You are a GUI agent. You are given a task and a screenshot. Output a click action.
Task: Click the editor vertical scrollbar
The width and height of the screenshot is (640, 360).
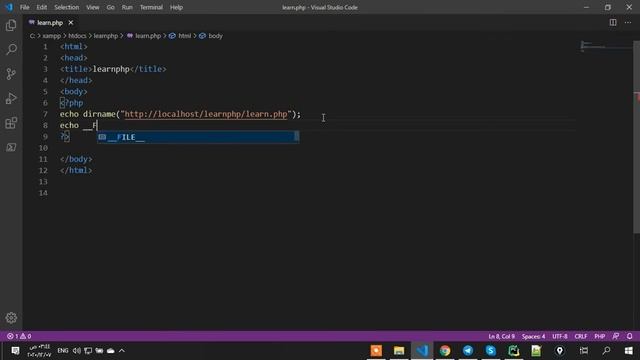636,137
